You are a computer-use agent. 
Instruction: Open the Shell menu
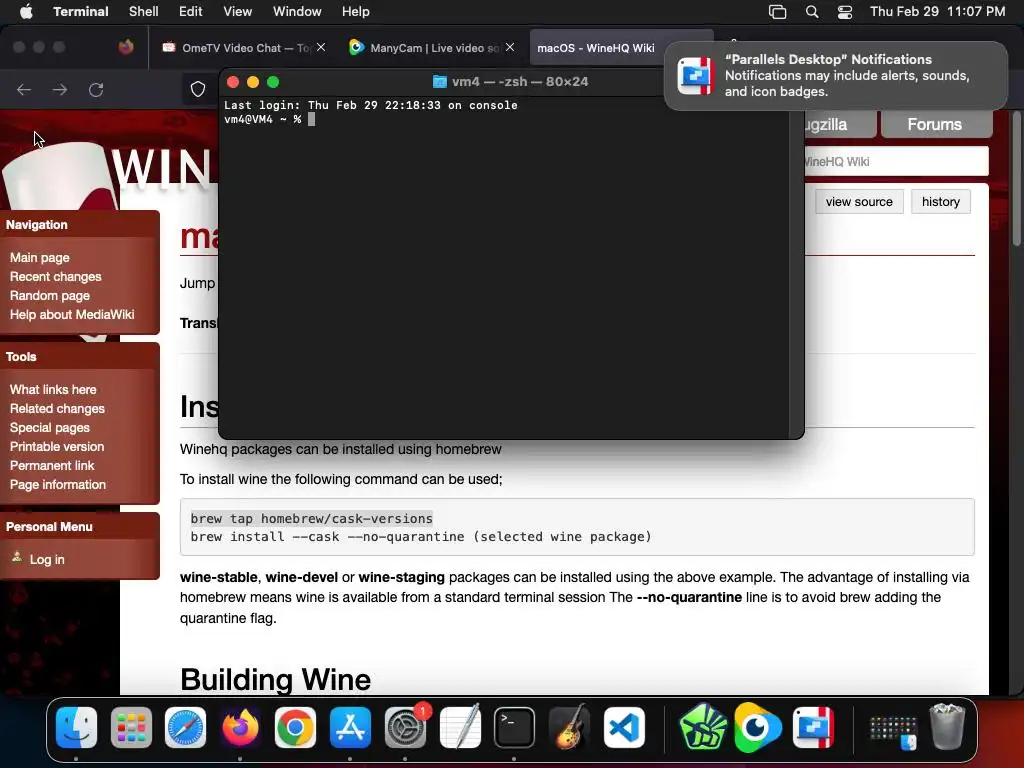point(144,12)
